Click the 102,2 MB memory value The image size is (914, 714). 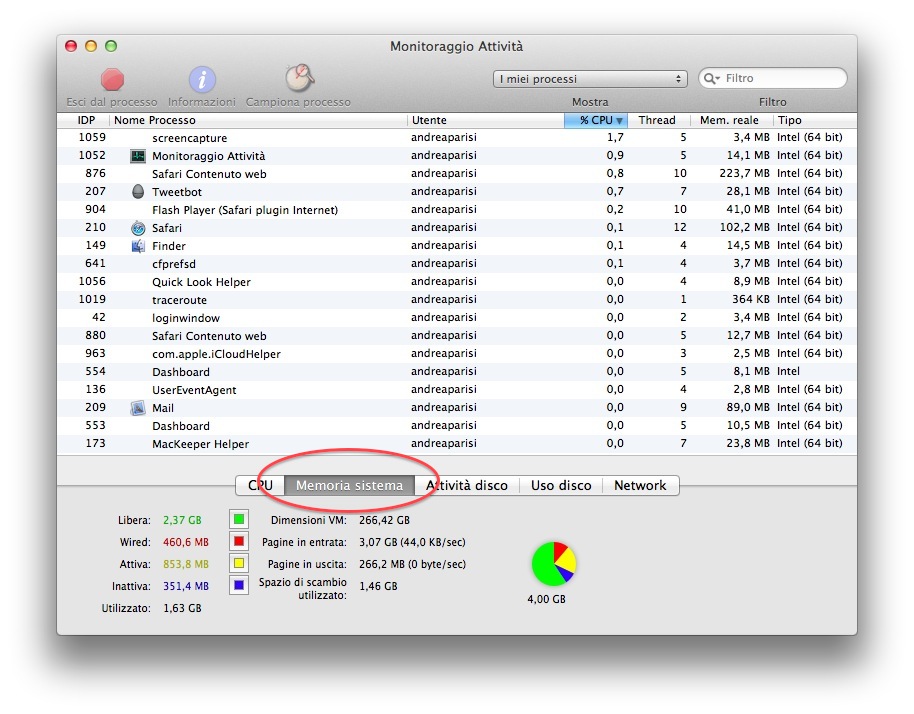point(744,227)
